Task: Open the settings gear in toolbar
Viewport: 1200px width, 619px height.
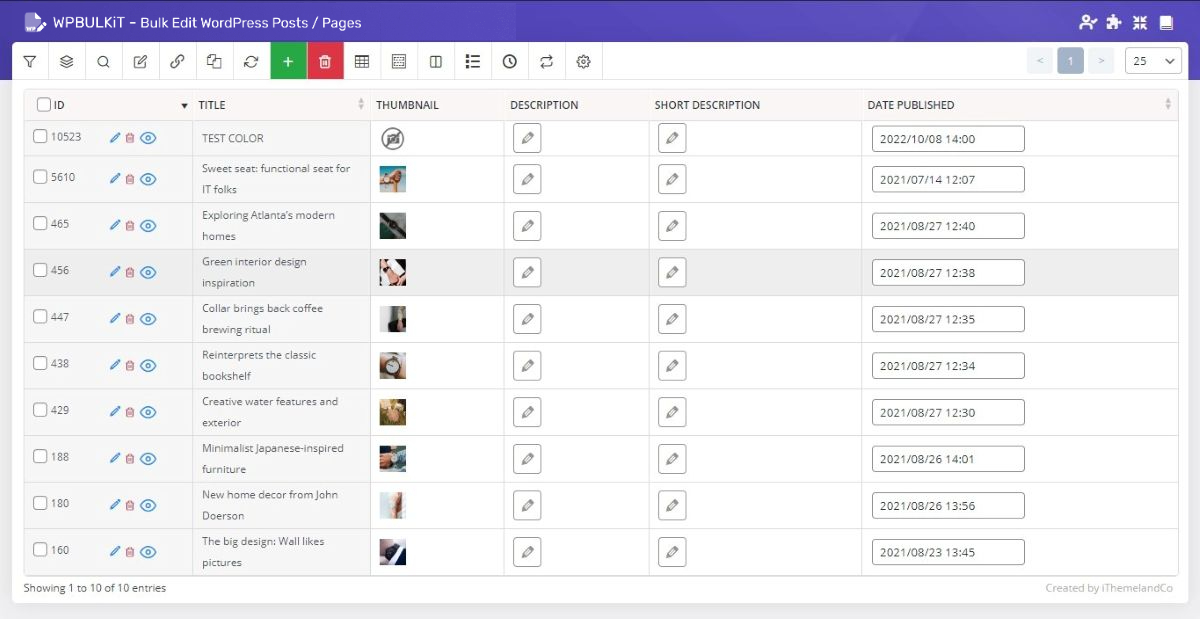Action: coord(584,62)
